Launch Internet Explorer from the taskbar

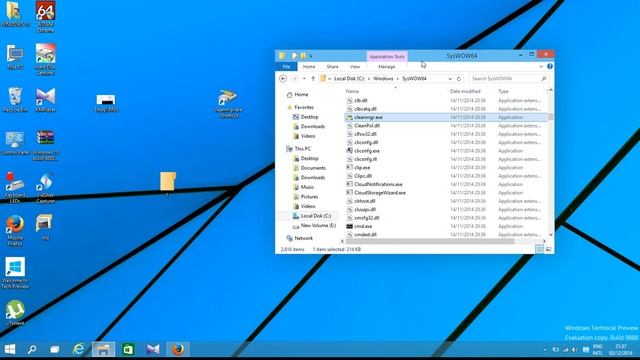(78, 349)
